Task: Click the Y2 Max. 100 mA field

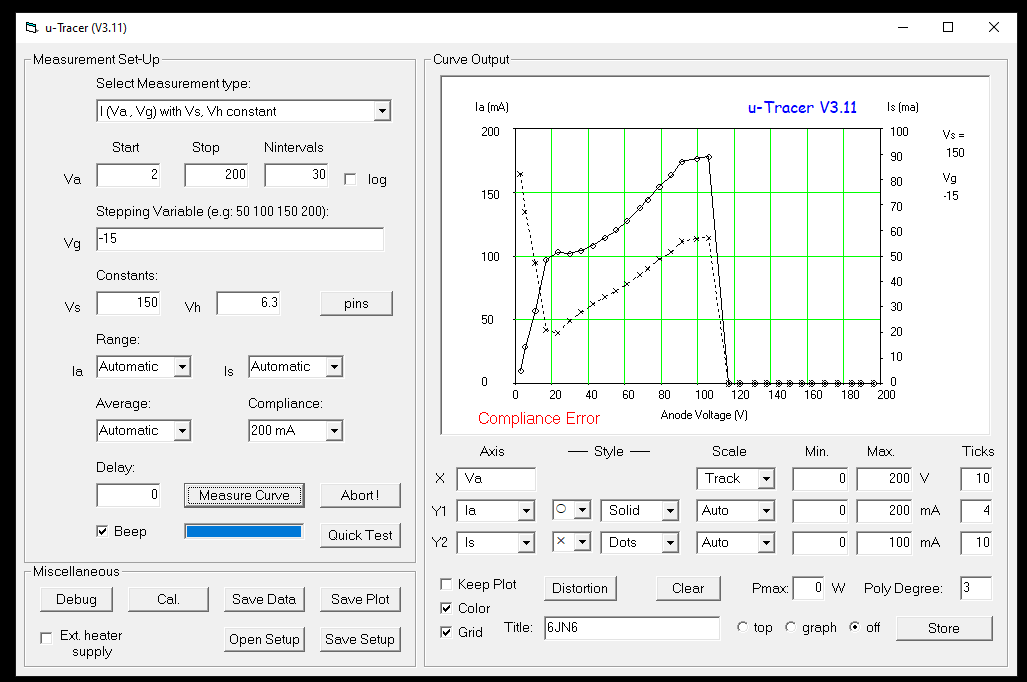Action: coord(884,543)
